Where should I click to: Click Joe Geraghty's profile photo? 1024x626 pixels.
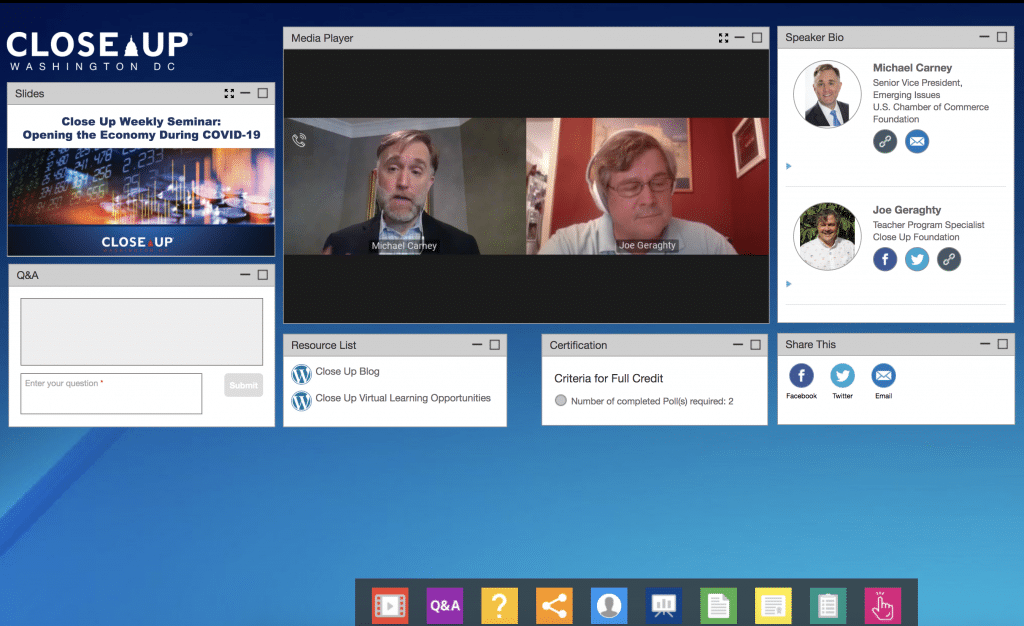click(x=827, y=236)
